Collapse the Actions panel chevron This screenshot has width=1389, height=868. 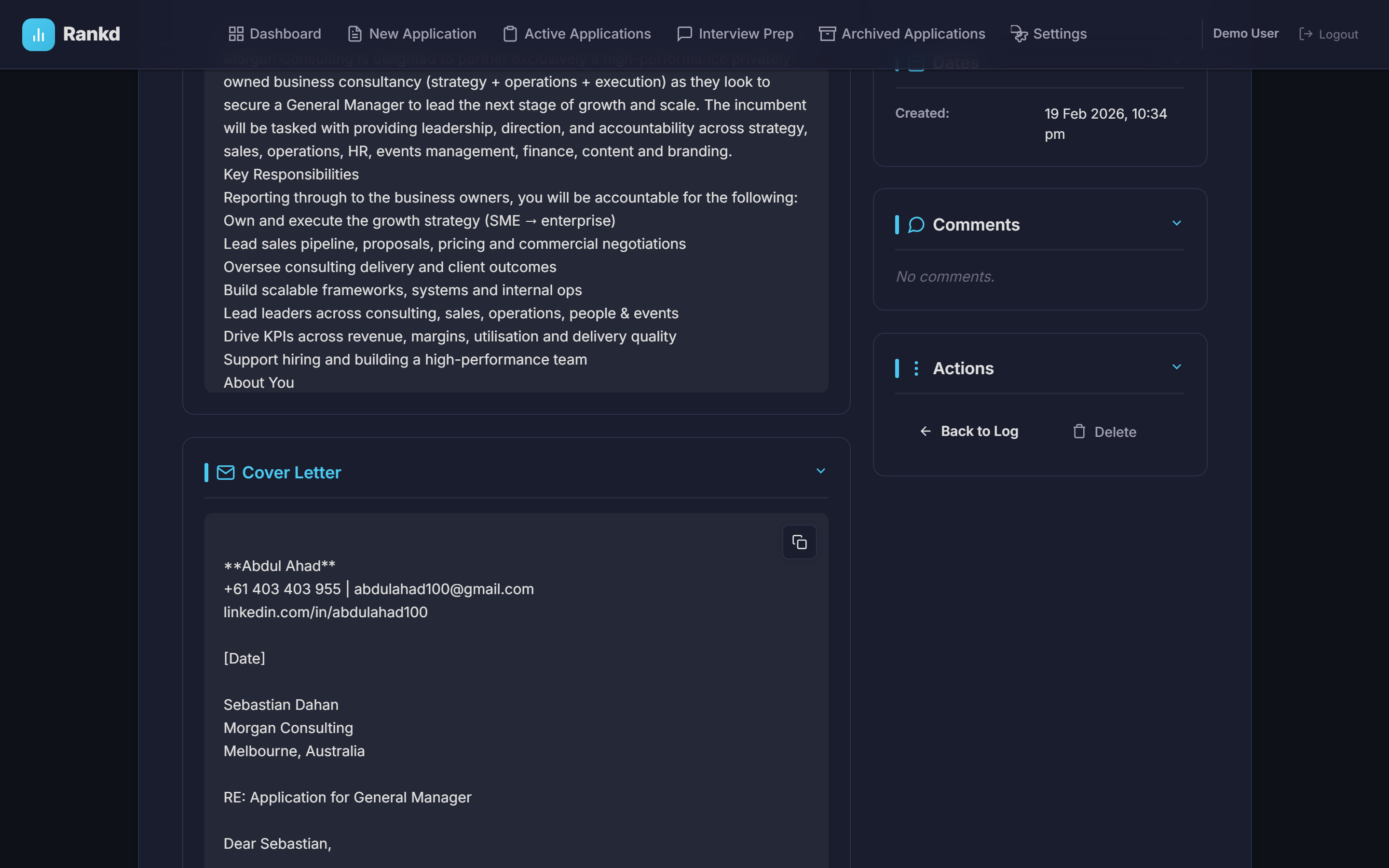(x=1177, y=367)
